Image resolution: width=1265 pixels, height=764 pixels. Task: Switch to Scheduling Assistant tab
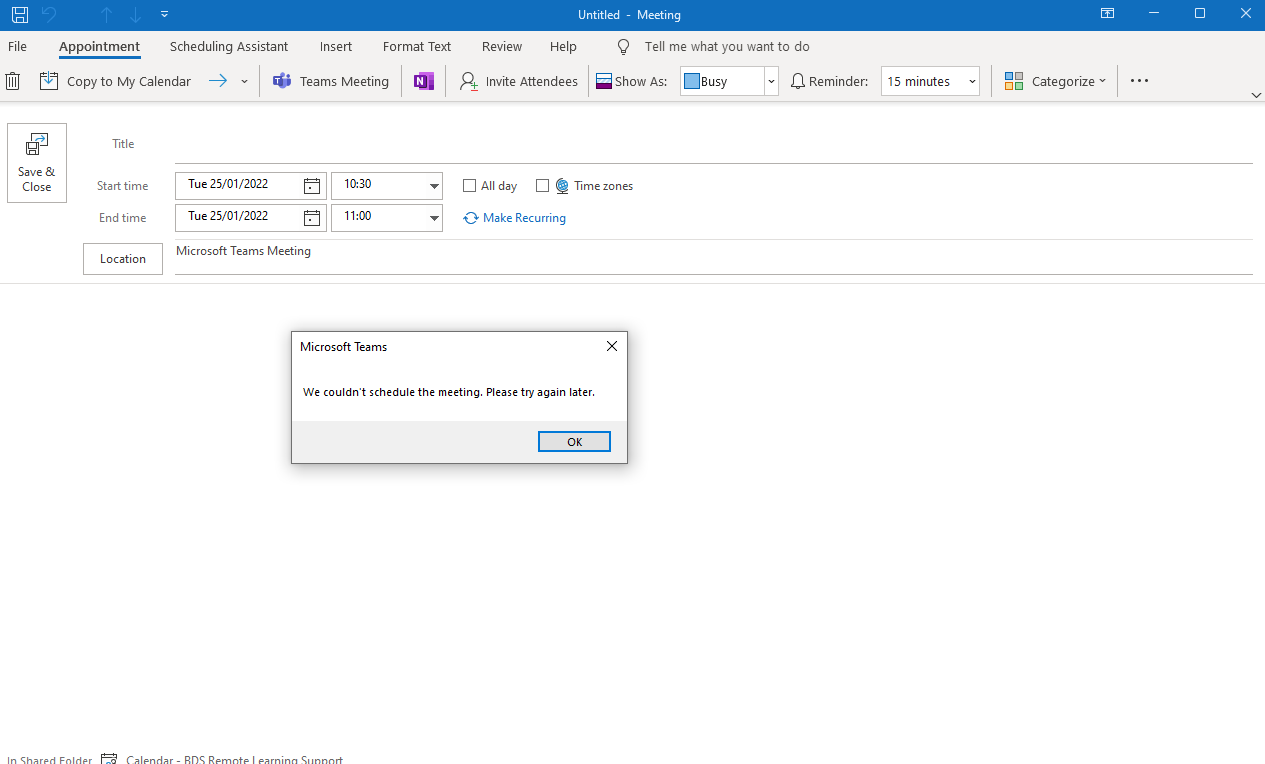[x=229, y=46]
